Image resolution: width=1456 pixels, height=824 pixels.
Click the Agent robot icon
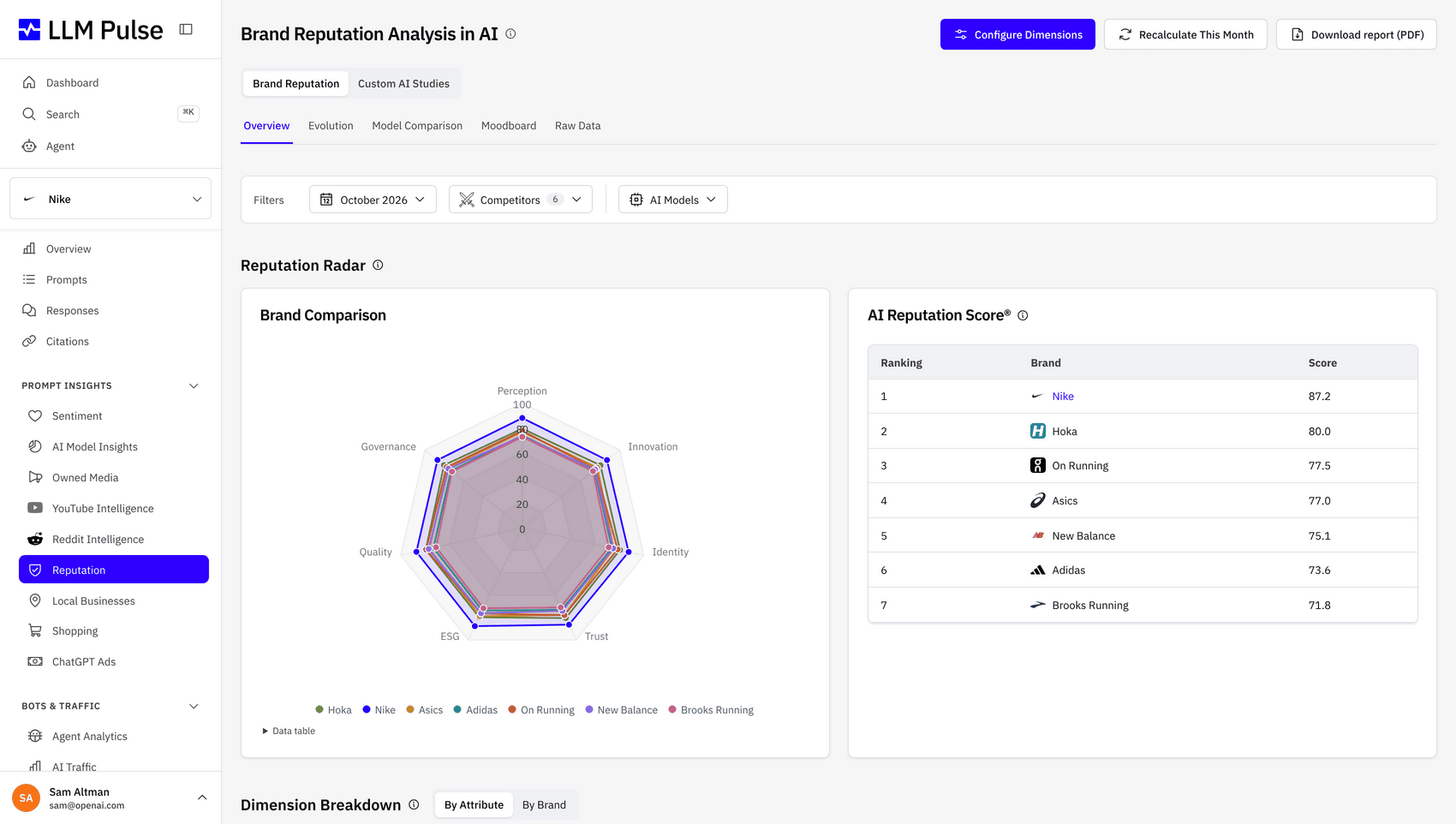click(x=29, y=146)
